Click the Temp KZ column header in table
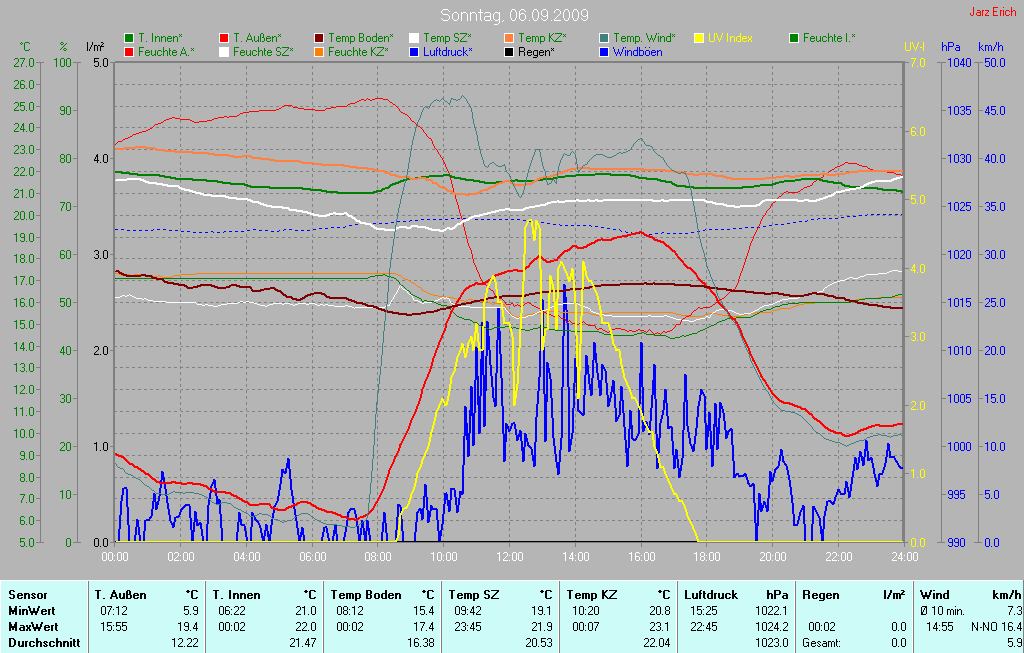 click(592, 595)
